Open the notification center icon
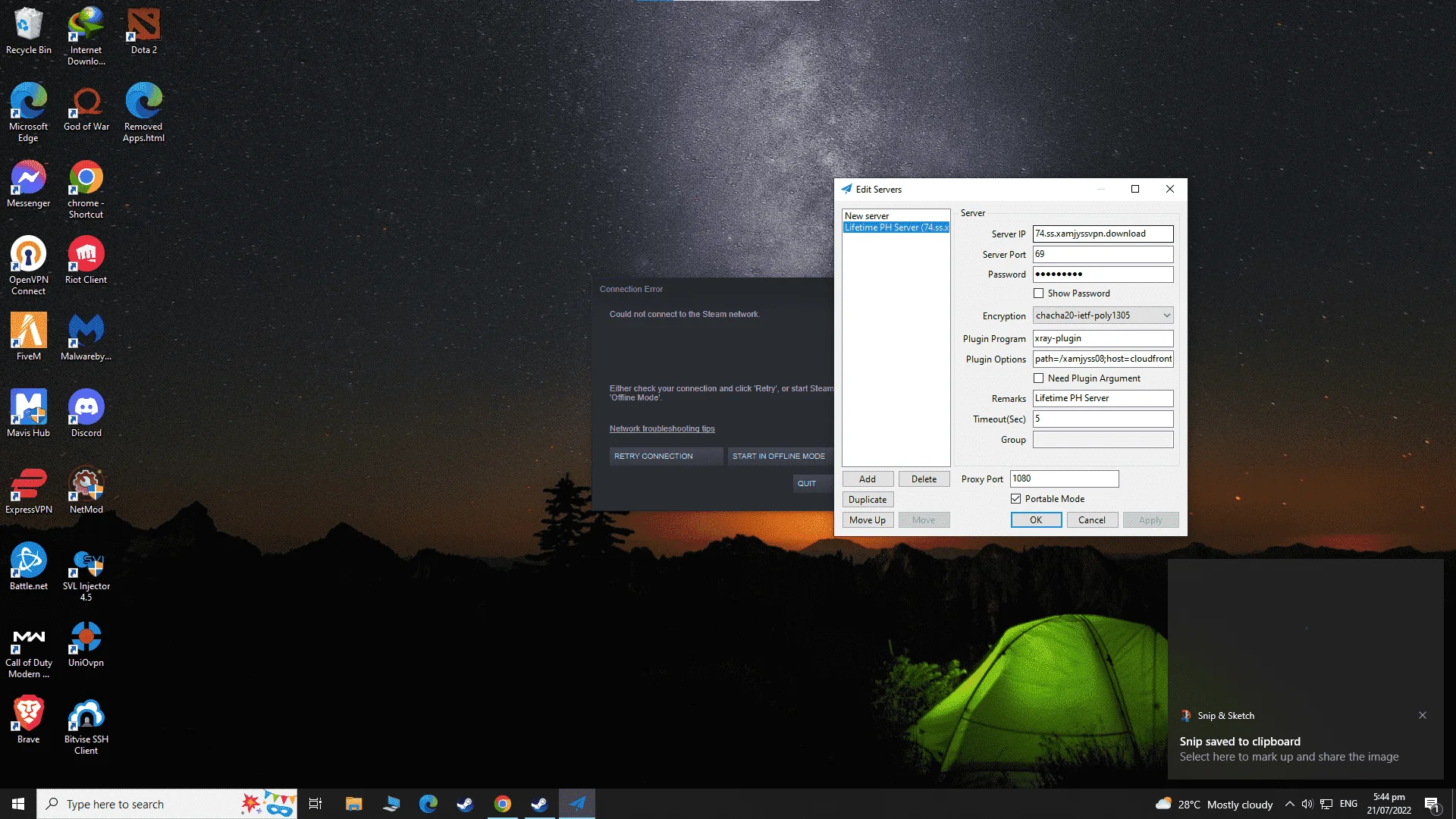 pos(1432,805)
